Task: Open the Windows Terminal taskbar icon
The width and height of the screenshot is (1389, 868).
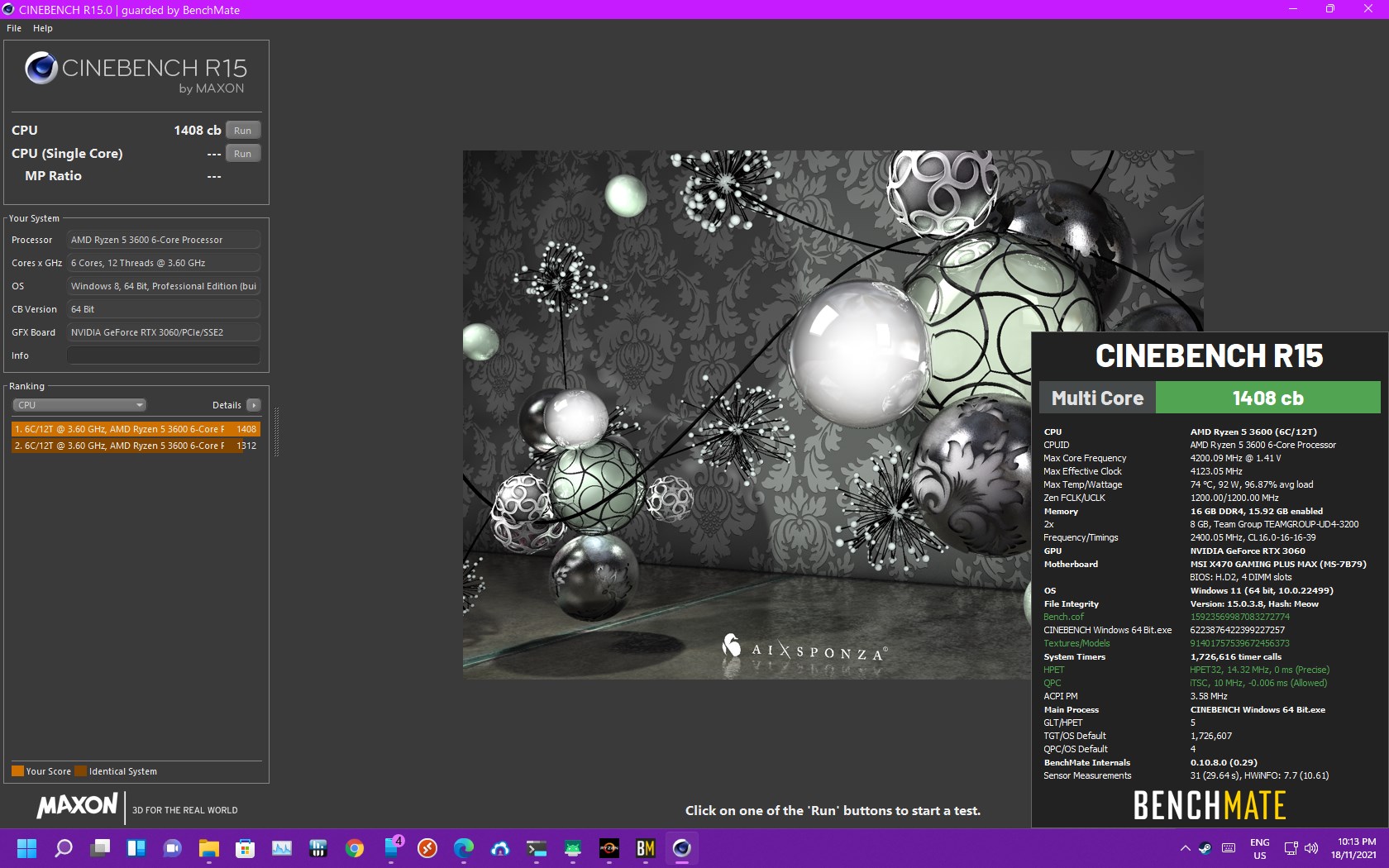Action: point(537,848)
